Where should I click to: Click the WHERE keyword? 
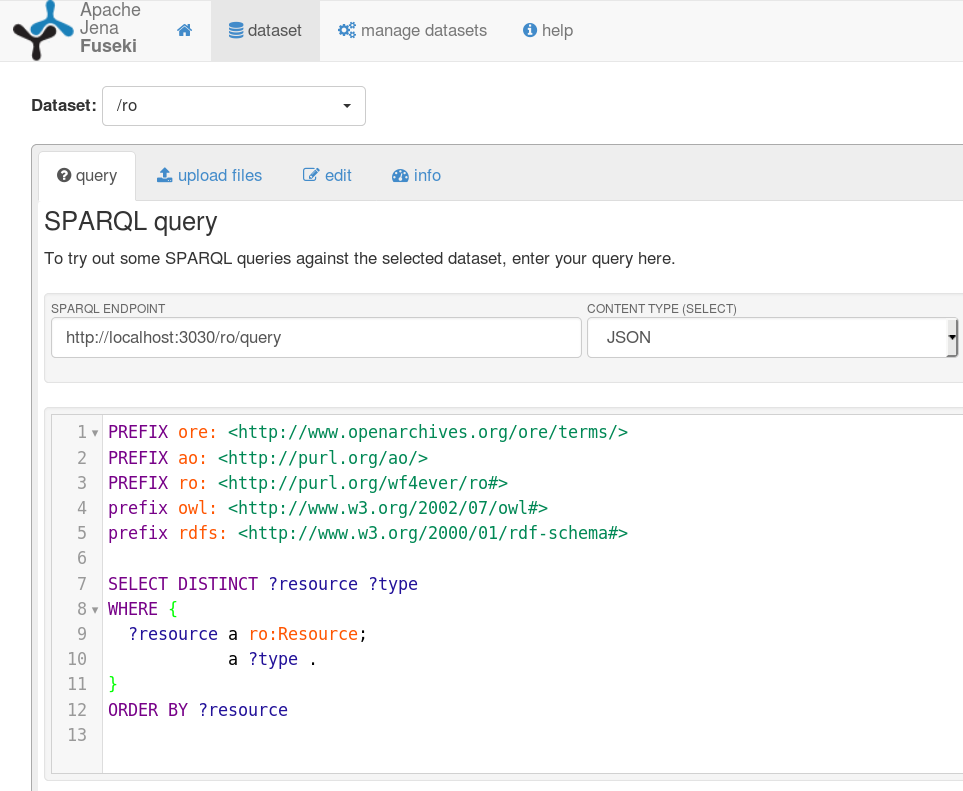[x=133, y=609]
